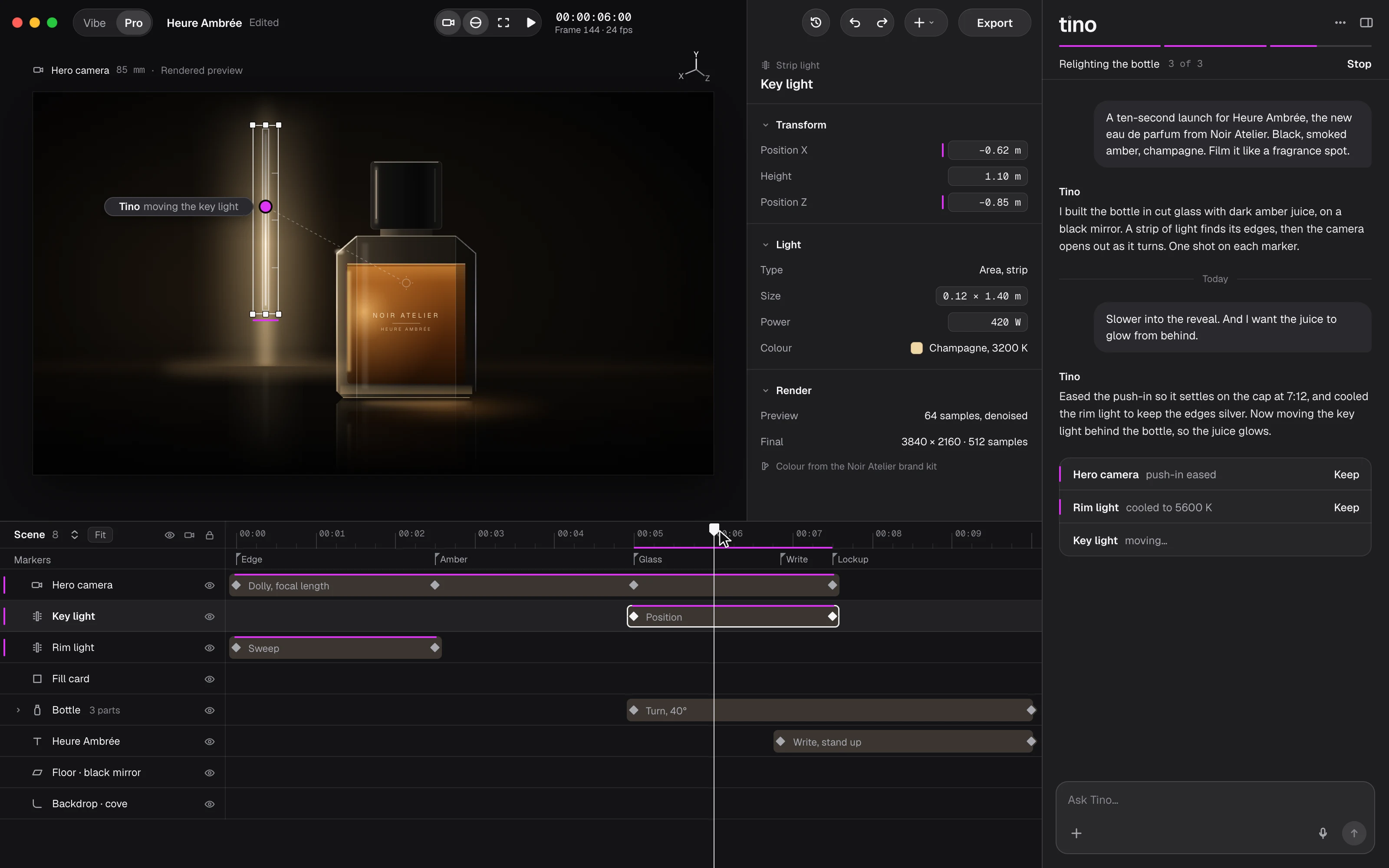Hide the Hero camera track
Screen dimensions: 1389x868
pos(210,585)
